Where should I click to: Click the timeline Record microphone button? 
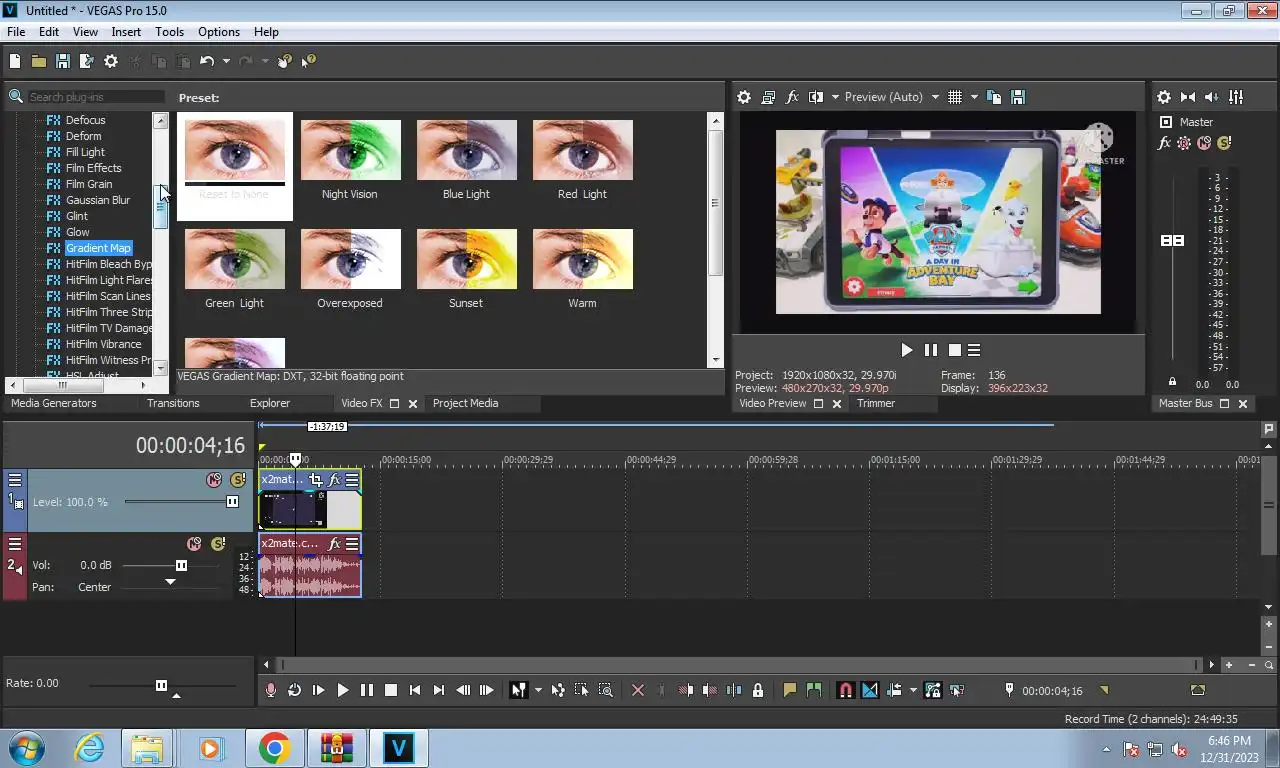point(270,690)
